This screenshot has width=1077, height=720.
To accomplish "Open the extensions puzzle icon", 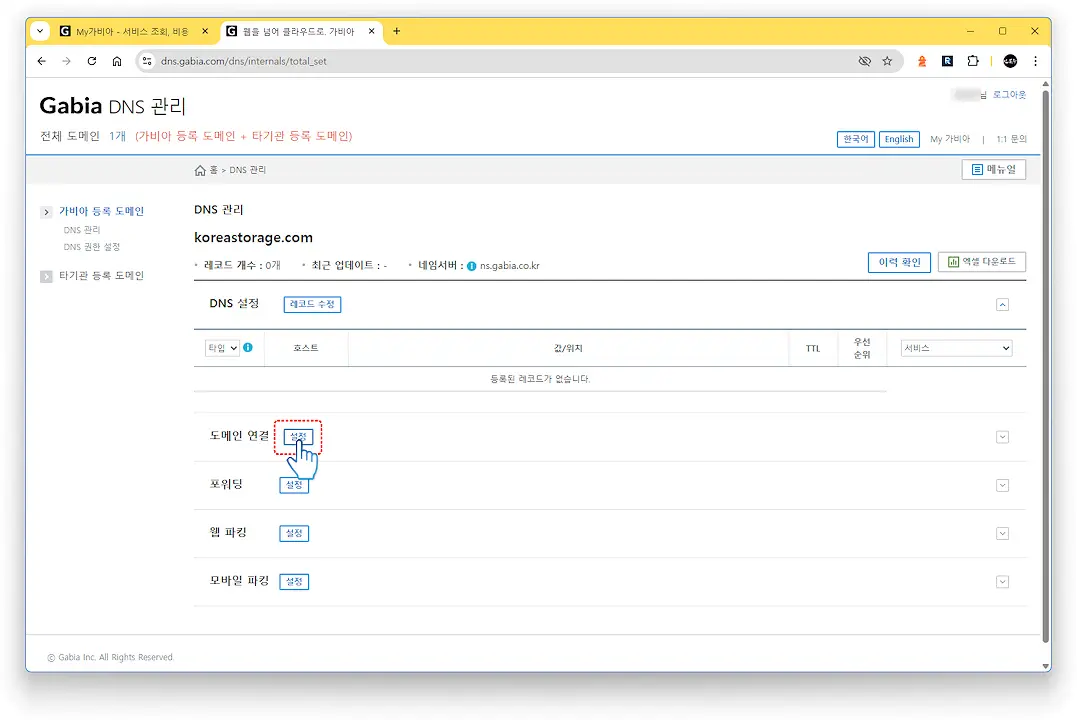I will click(973, 61).
